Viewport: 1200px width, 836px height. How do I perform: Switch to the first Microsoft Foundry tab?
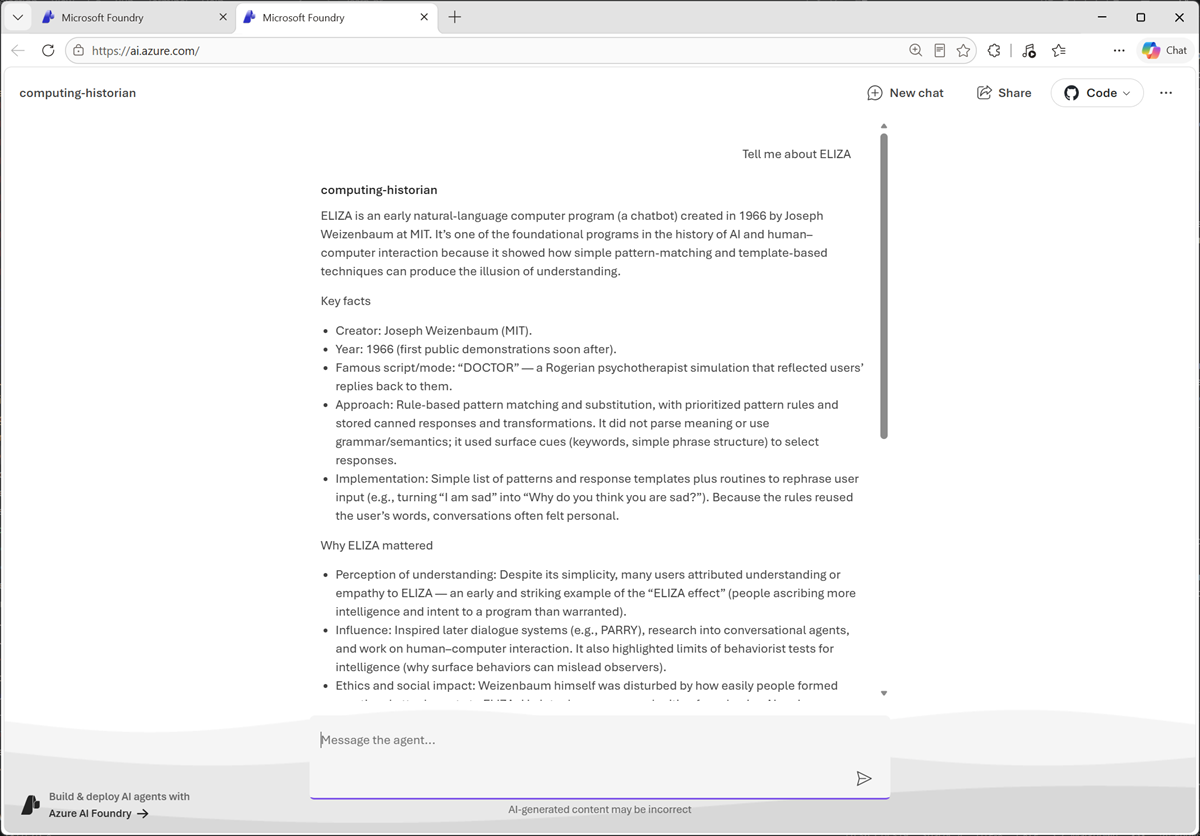click(x=136, y=17)
